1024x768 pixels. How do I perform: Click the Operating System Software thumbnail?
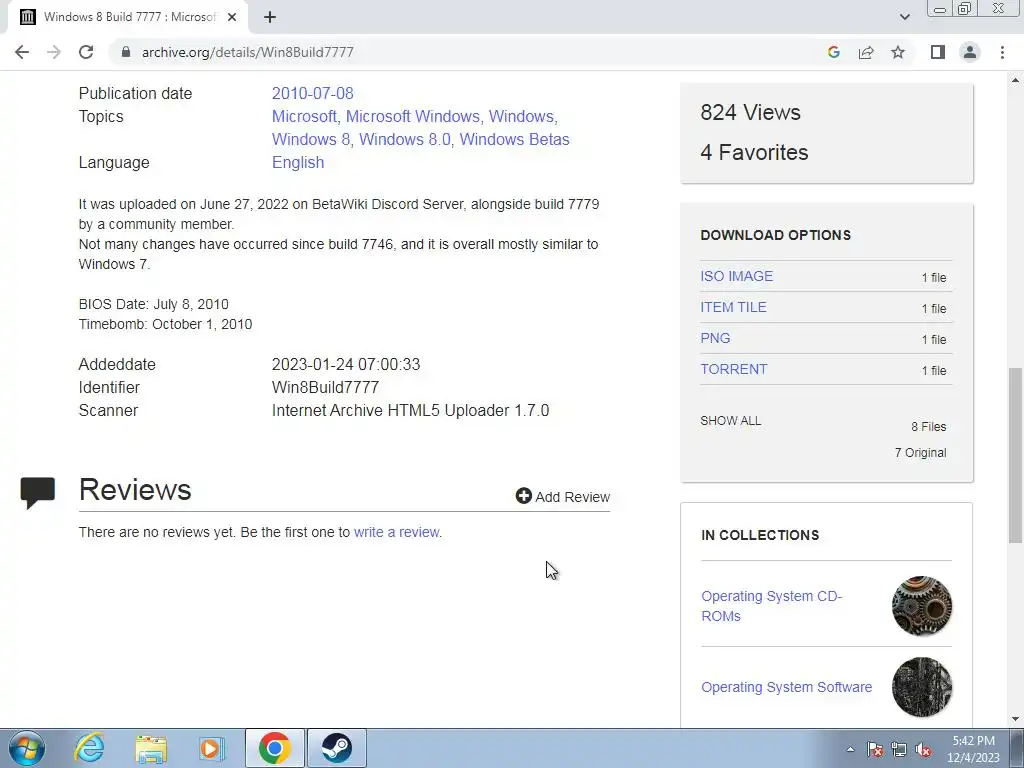pos(921,687)
